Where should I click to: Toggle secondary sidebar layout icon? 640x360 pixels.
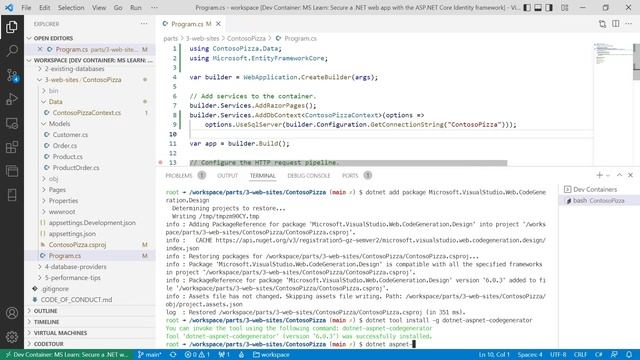(549, 8)
